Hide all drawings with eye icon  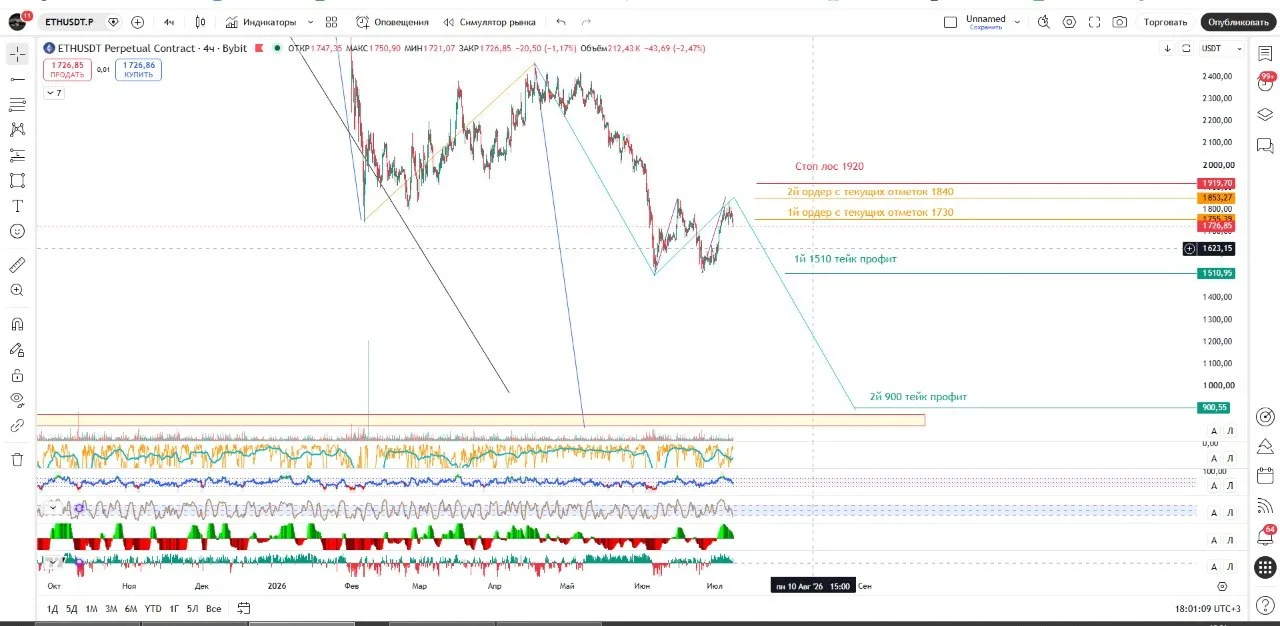17,400
